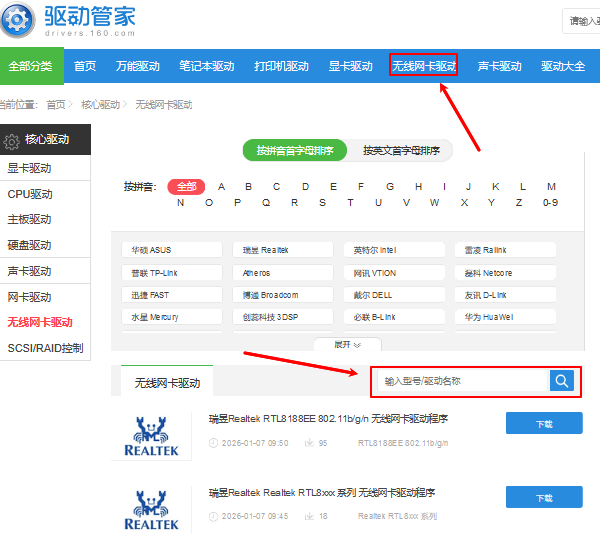Select red 无线网卡驱动 in the sidebar
The width and height of the screenshot is (600, 537).
click(x=40, y=322)
